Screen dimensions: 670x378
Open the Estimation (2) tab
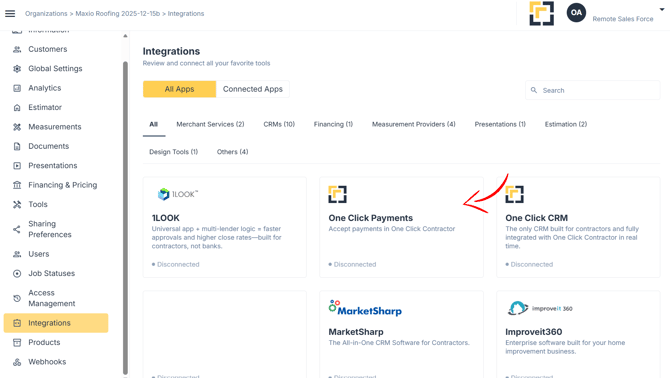(x=566, y=124)
